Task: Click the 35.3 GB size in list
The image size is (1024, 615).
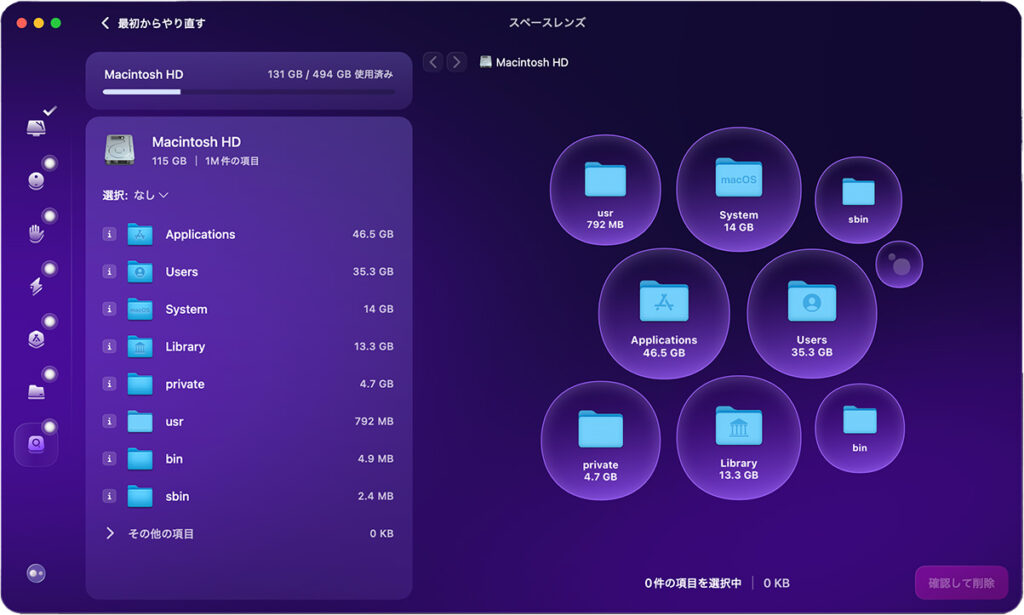Action: click(373, 271)
